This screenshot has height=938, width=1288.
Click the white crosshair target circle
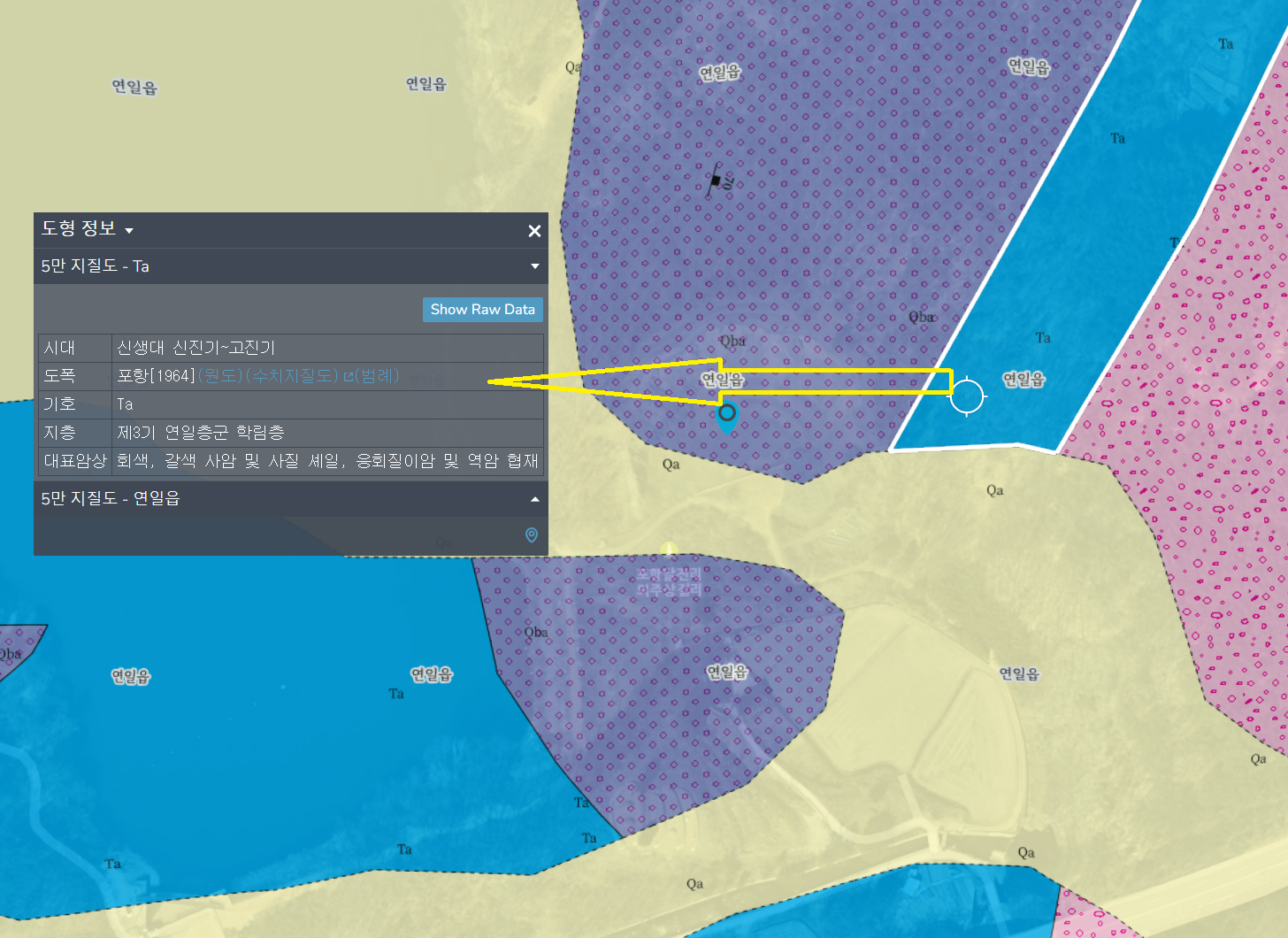tap(967, 396)
